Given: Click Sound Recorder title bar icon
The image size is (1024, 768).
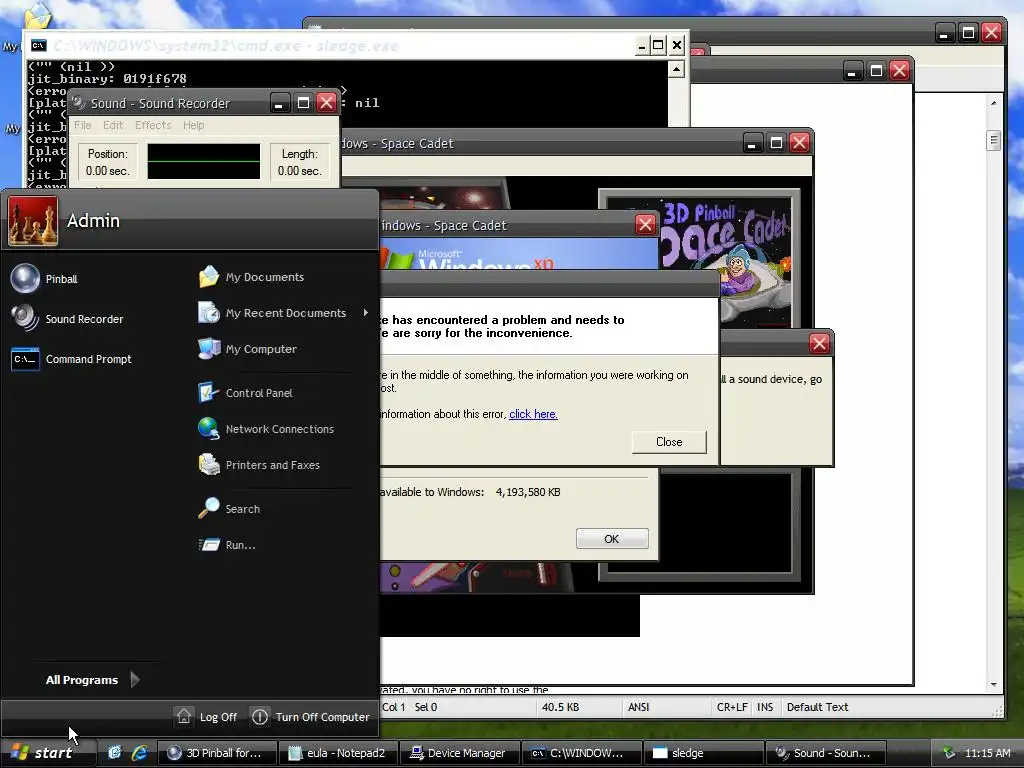Looking at the screenshot, I should (x=79, y=103).
